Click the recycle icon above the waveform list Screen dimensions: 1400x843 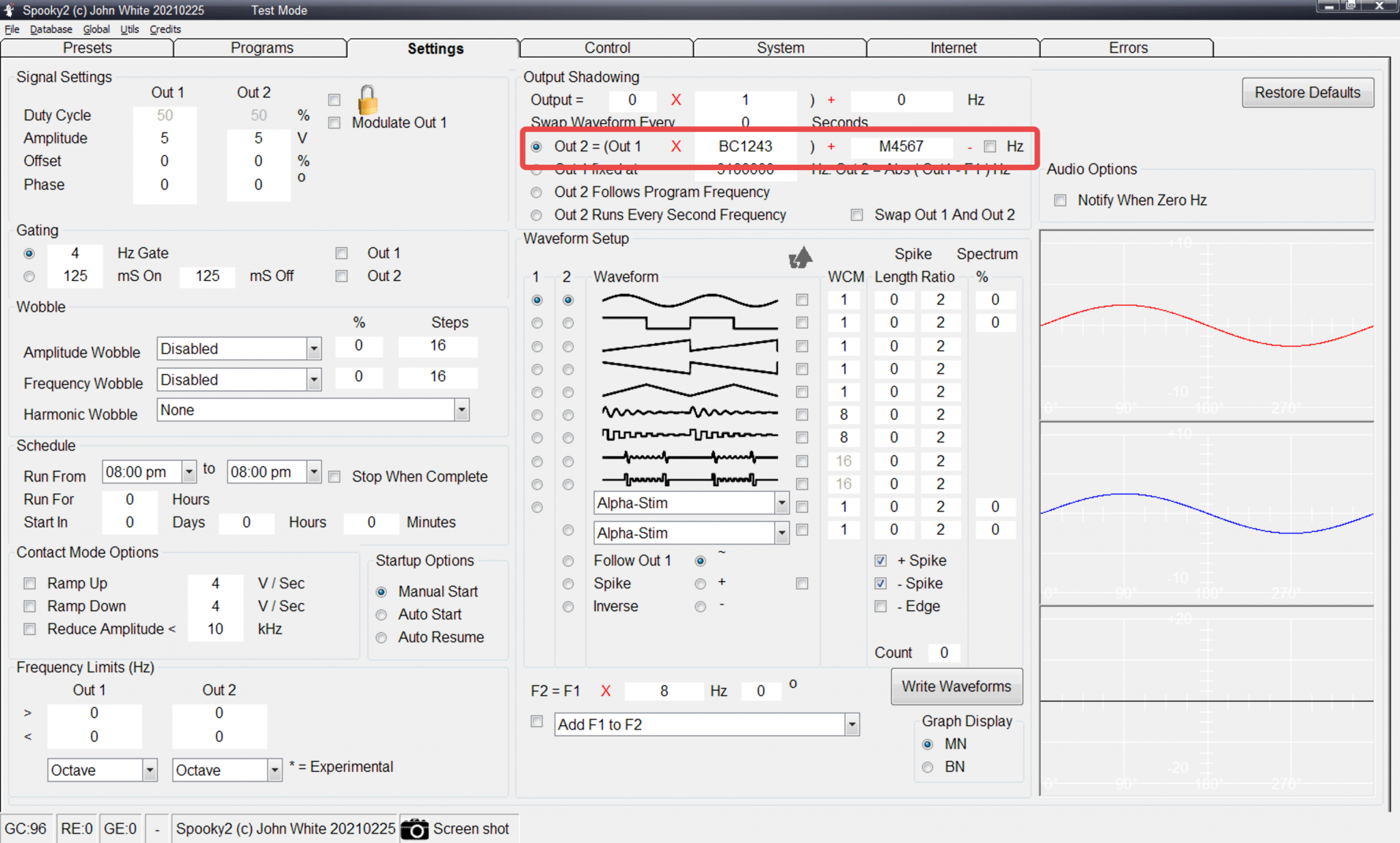click(800, 258)
